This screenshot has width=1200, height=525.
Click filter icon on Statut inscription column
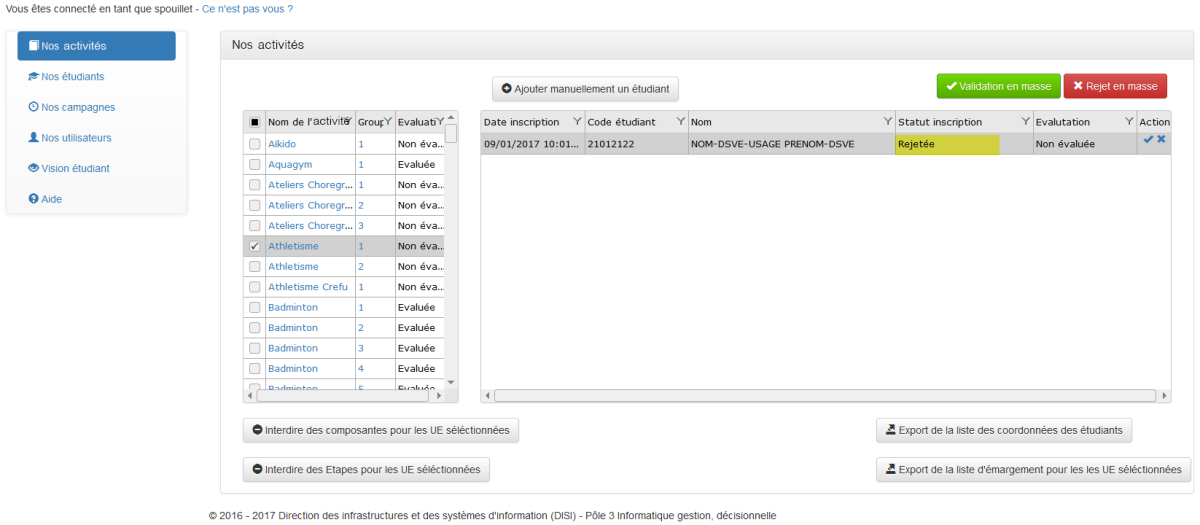(x=1025, y=122)
